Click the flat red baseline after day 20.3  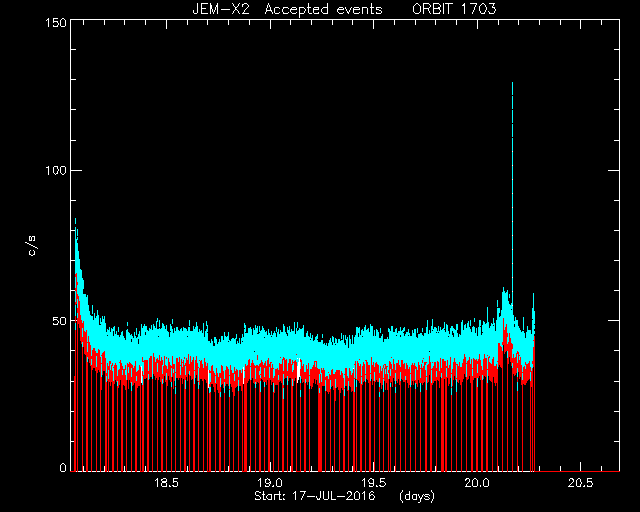(578, 471)
